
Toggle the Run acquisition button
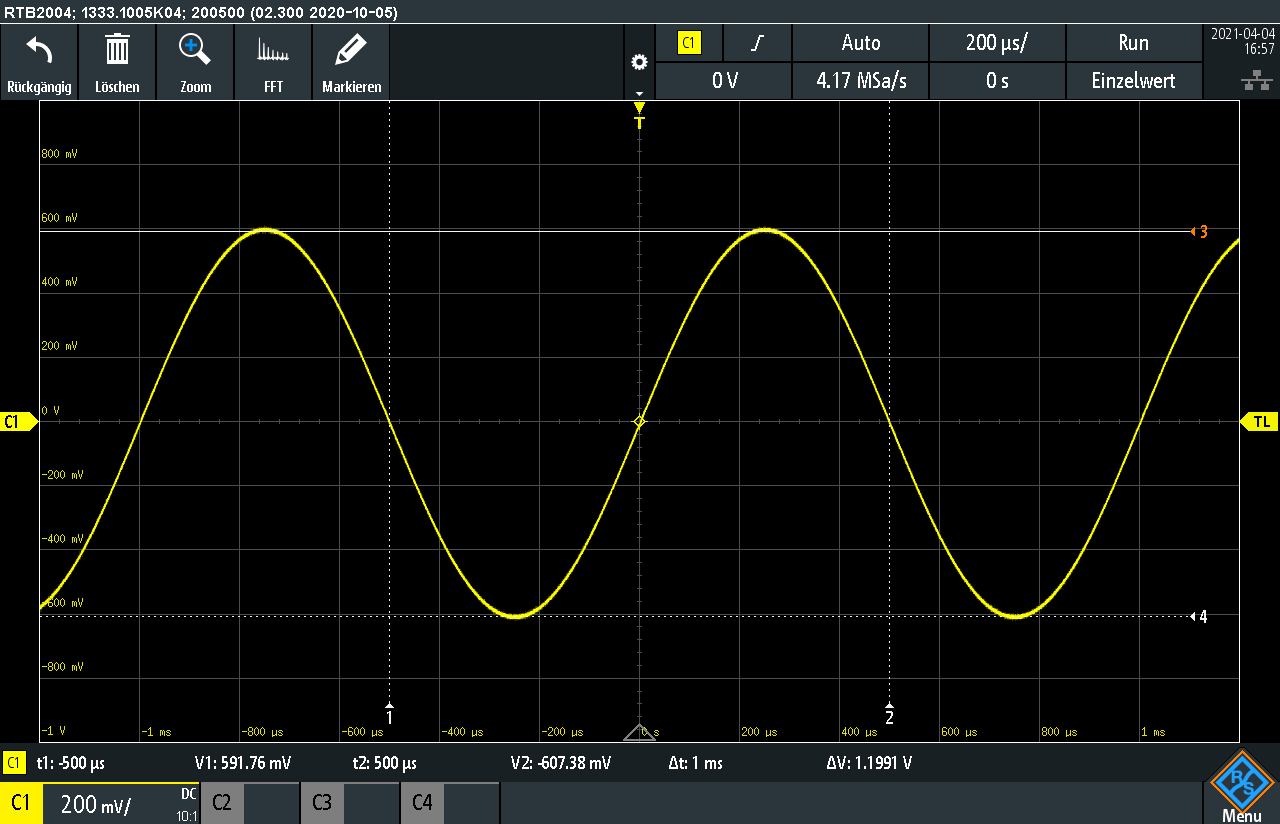1133,43
